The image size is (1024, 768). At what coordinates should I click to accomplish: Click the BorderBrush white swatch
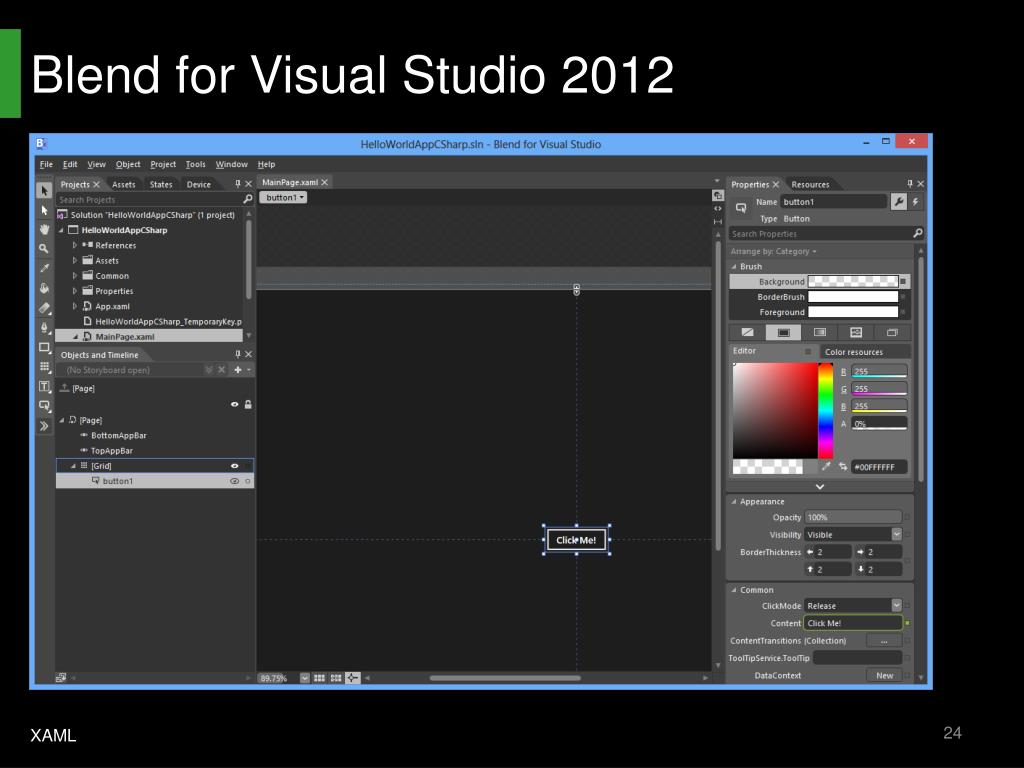click(x=853, y=296)
